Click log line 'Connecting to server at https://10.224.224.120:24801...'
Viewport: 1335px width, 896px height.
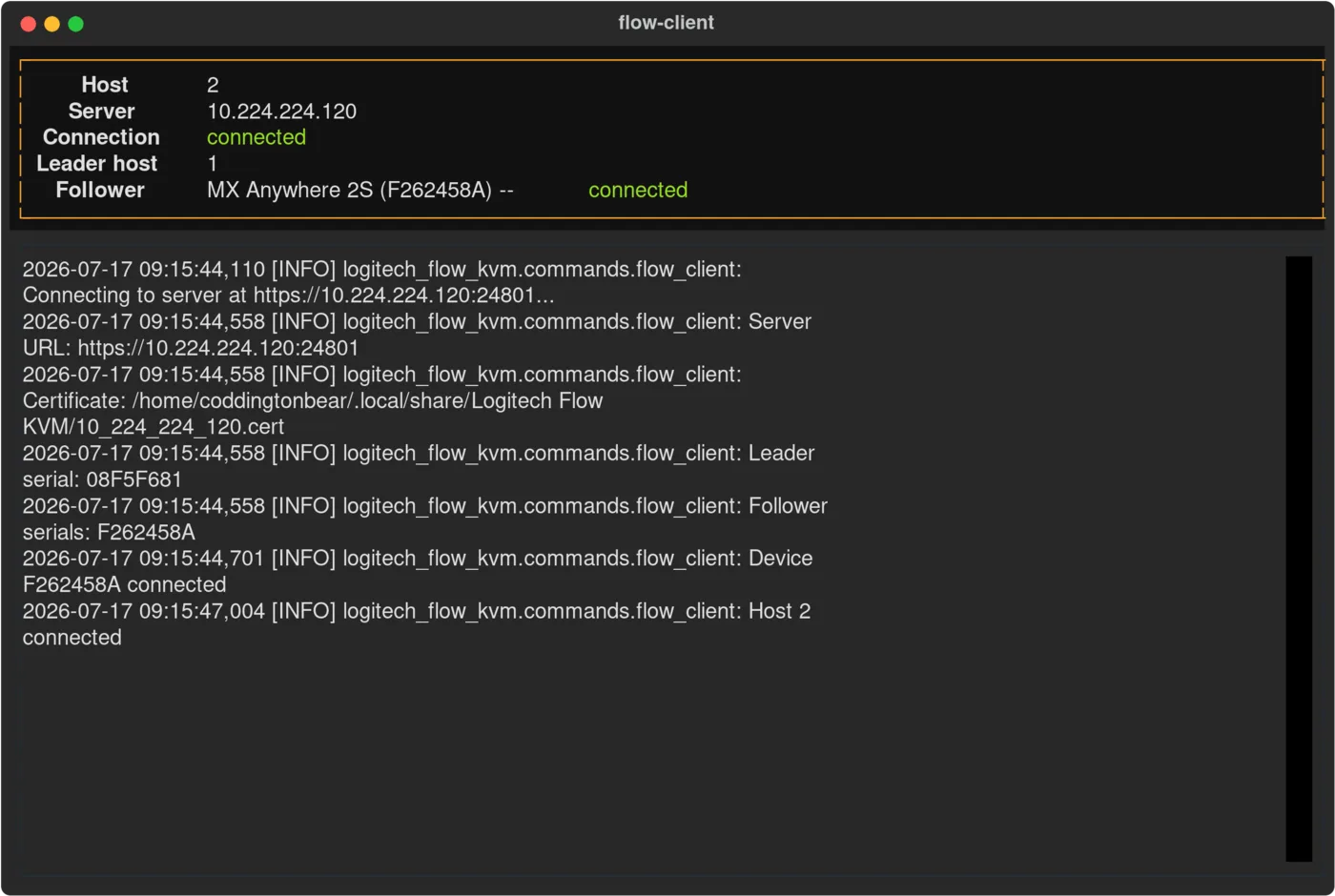coord(289,295)
